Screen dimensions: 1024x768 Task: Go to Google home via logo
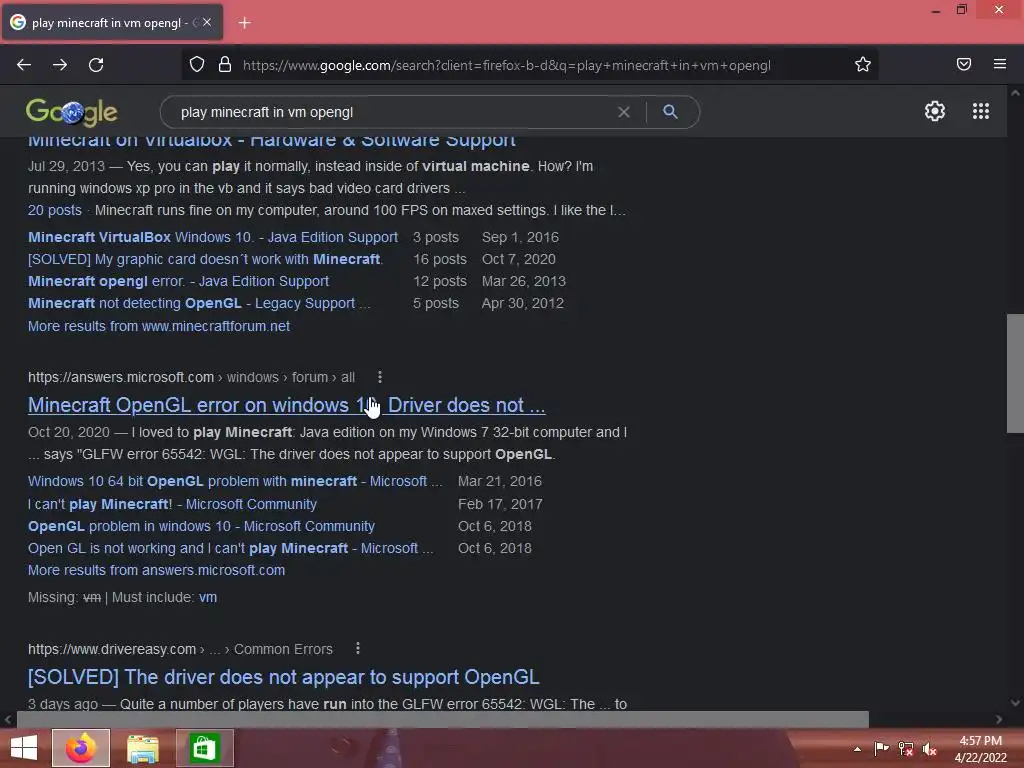71,112
